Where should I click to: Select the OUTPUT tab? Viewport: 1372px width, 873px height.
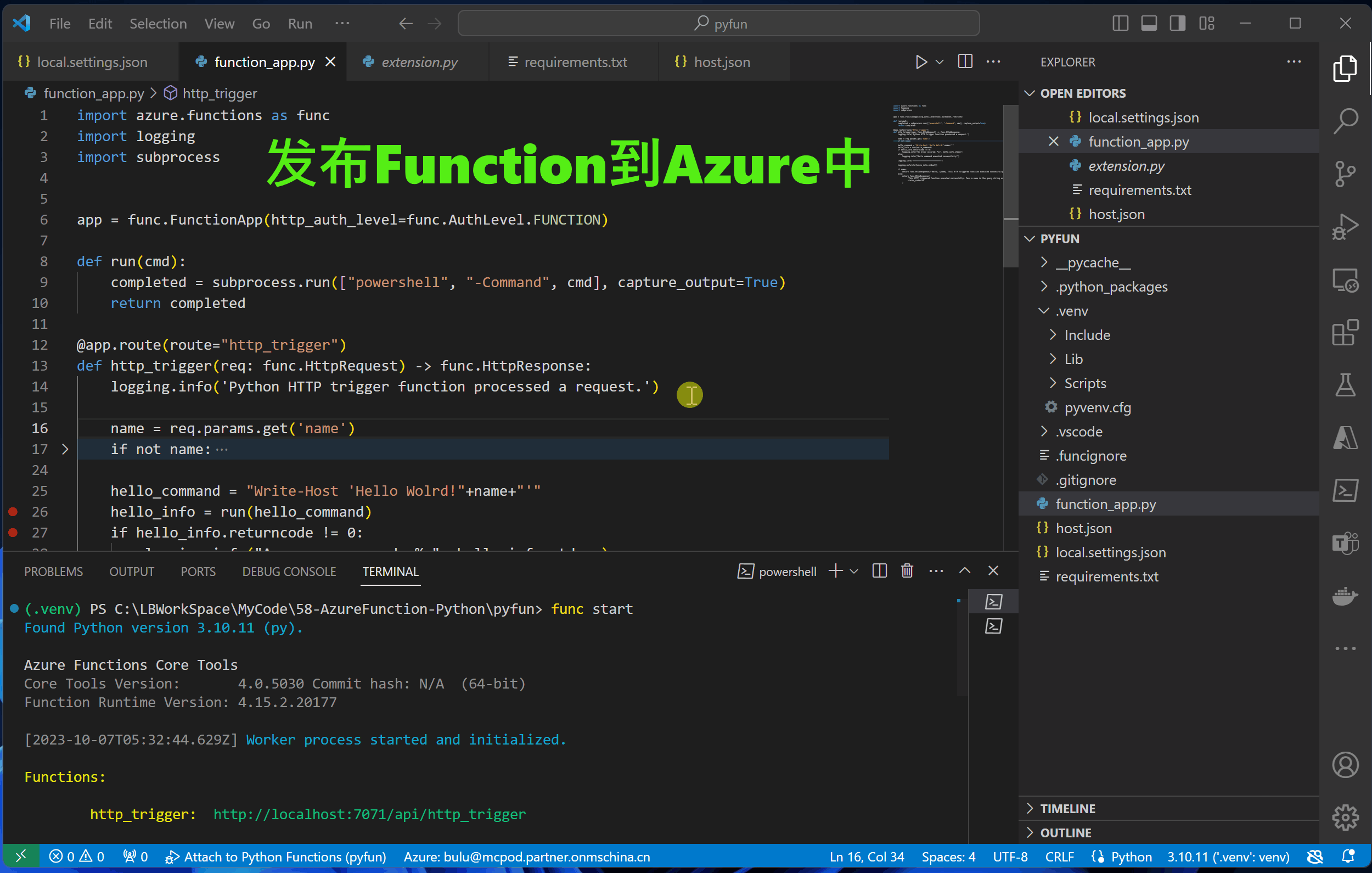pyautogui.click(x=130, y=572)
